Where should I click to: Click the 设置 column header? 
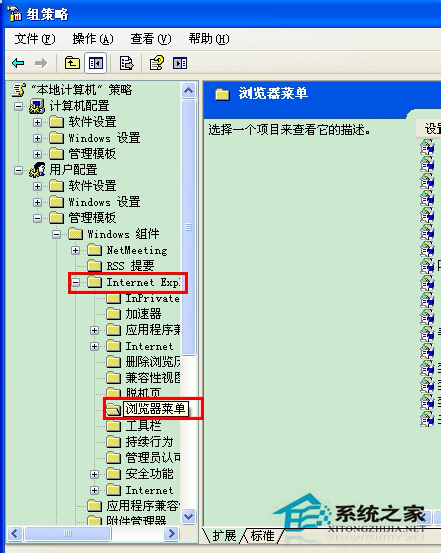point(429,129)
